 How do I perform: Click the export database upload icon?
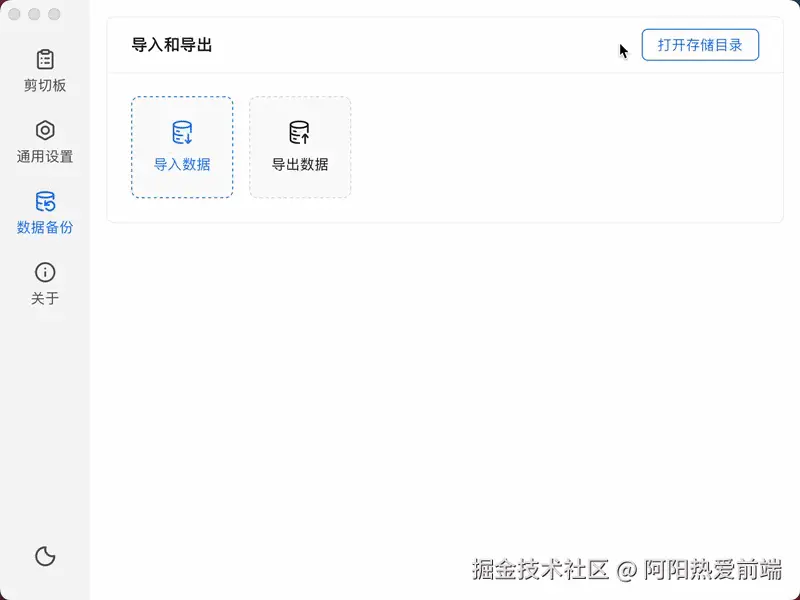(299, 132)
